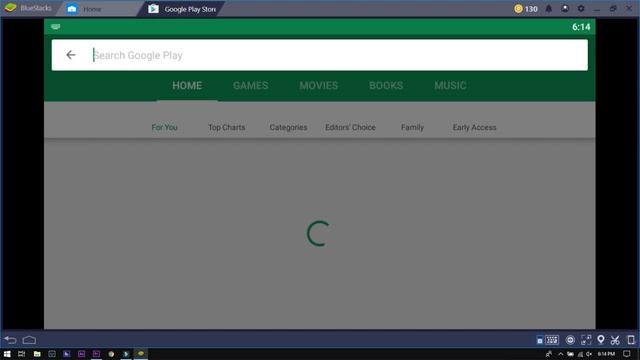The width and height of the screenshot is (640, 360).
Task: Click the small blue app-window icon left of keyboard icon
Action: pyautogui.click(x=540, y=340)
